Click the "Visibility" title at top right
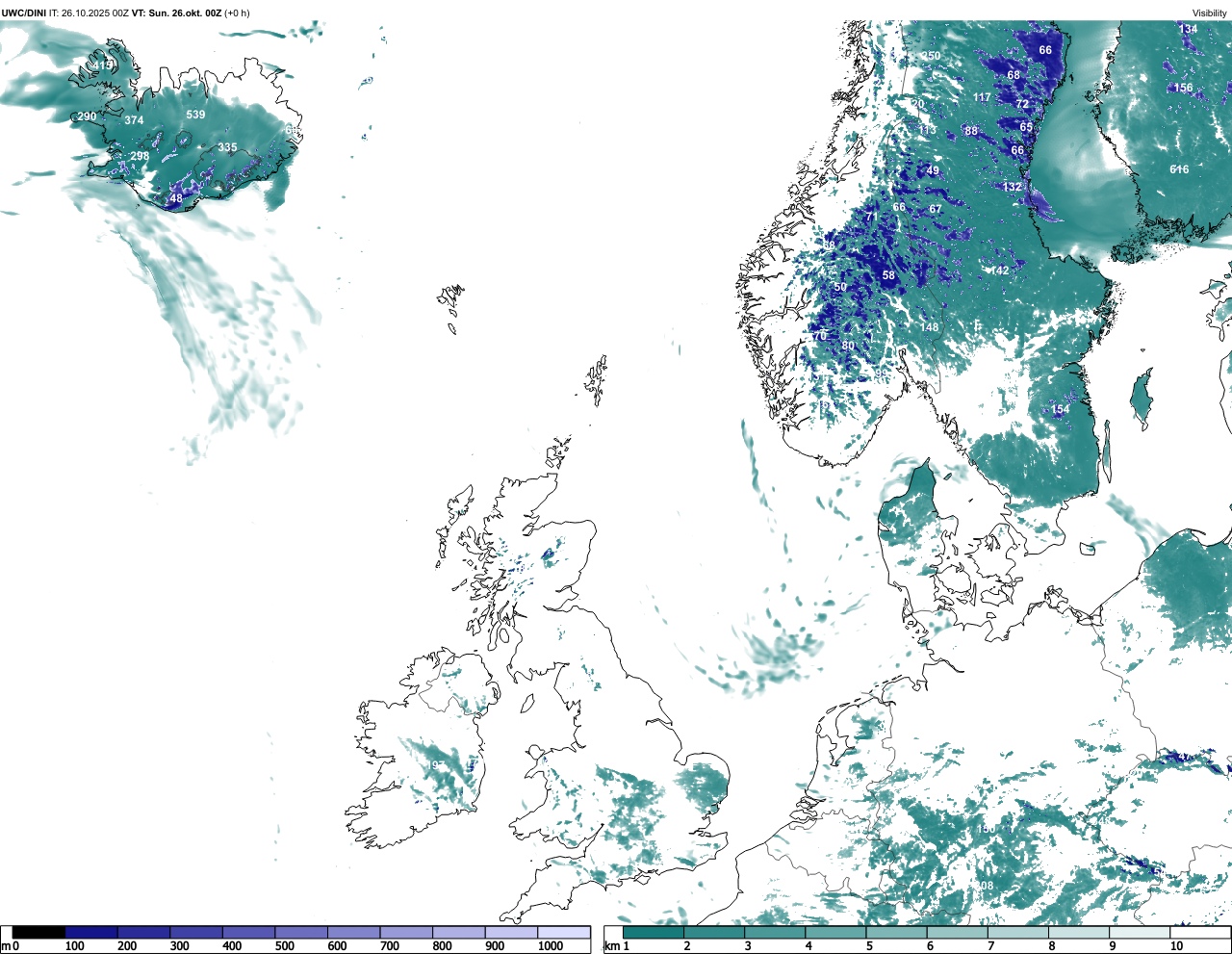1232x954 pixels. 1210,13
